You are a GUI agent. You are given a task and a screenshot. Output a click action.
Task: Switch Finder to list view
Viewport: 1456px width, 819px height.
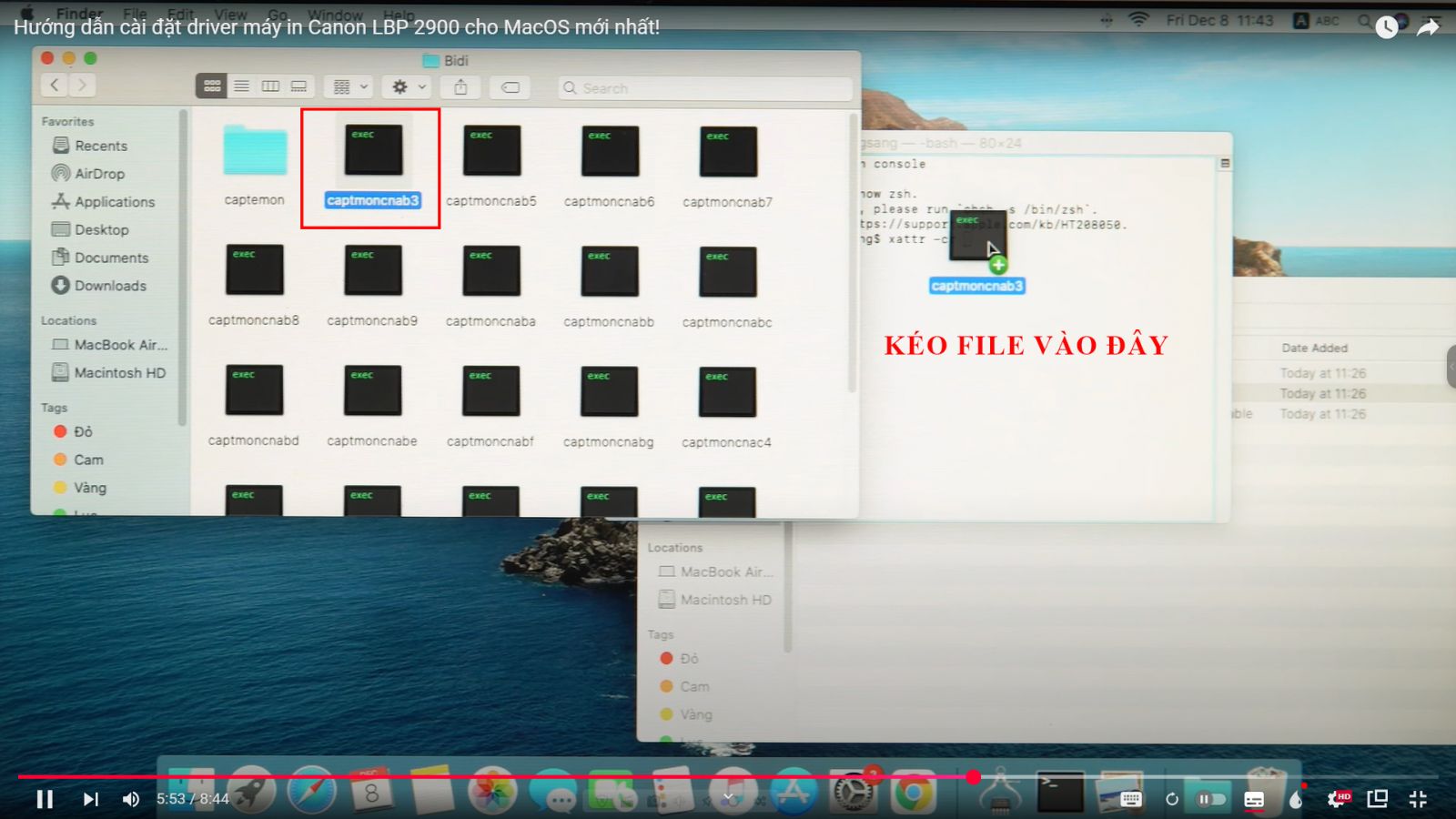241,86
